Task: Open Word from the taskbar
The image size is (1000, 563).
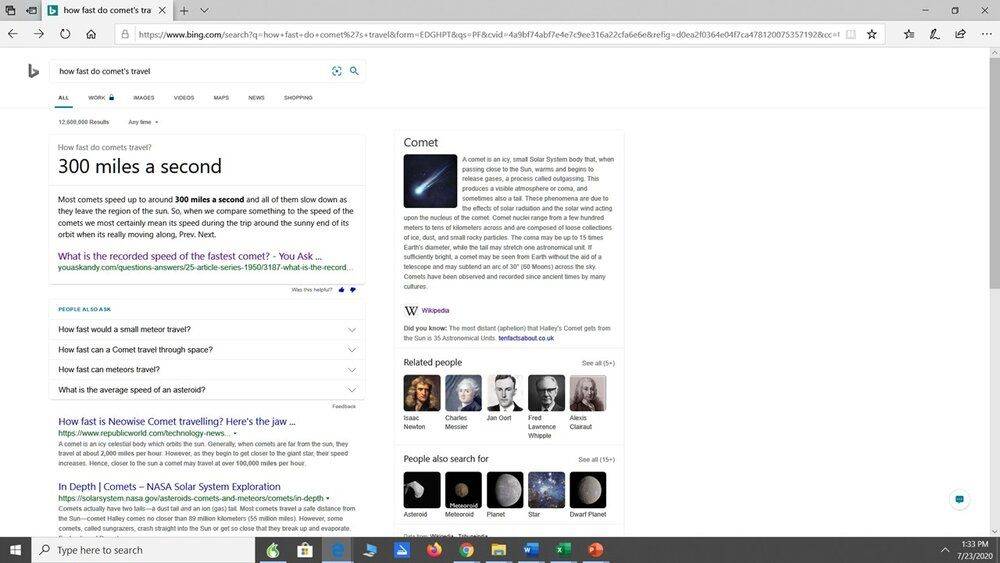Action: [x=531, y=550]
